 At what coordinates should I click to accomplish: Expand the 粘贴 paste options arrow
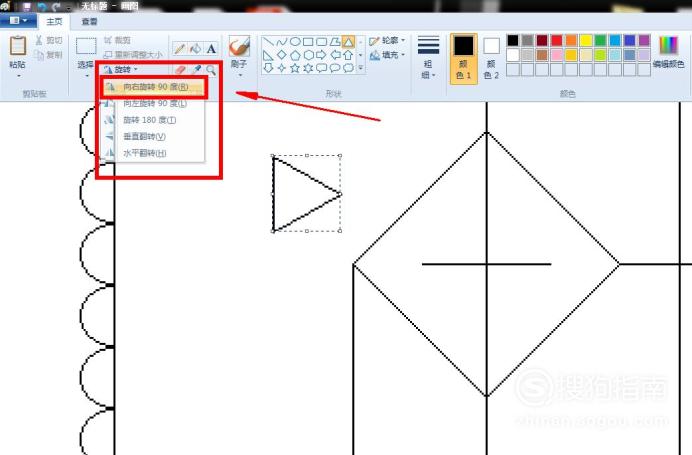click(19, 76)
